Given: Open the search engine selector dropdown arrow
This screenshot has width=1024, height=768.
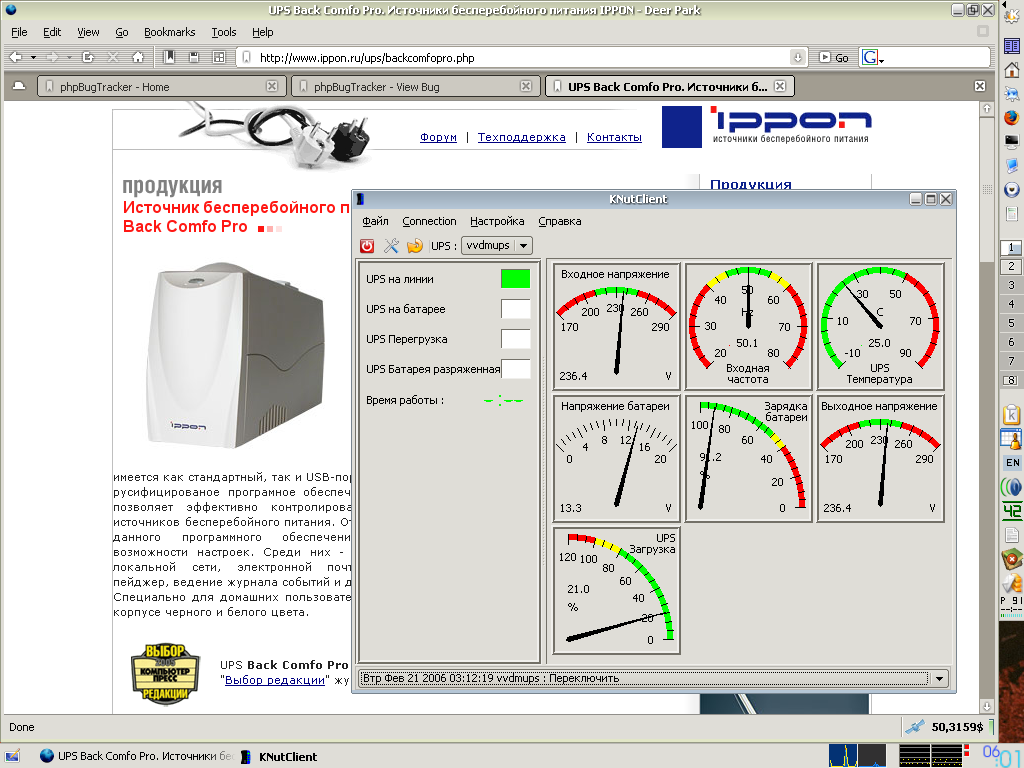Looking at the screenshot, I should 881,61.
